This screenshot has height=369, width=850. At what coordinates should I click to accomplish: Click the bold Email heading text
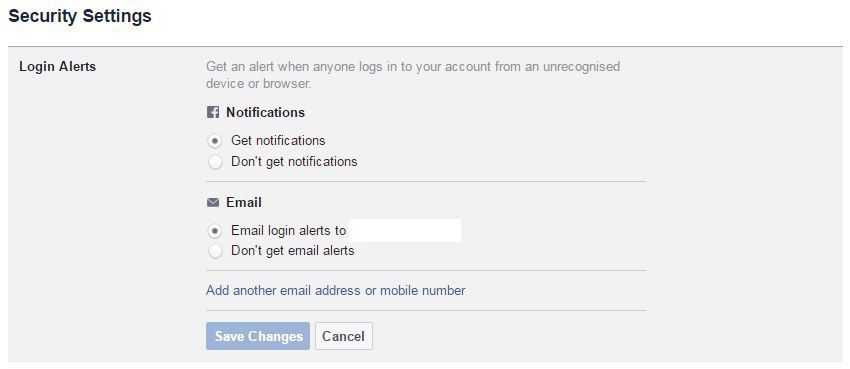point(244,203)
